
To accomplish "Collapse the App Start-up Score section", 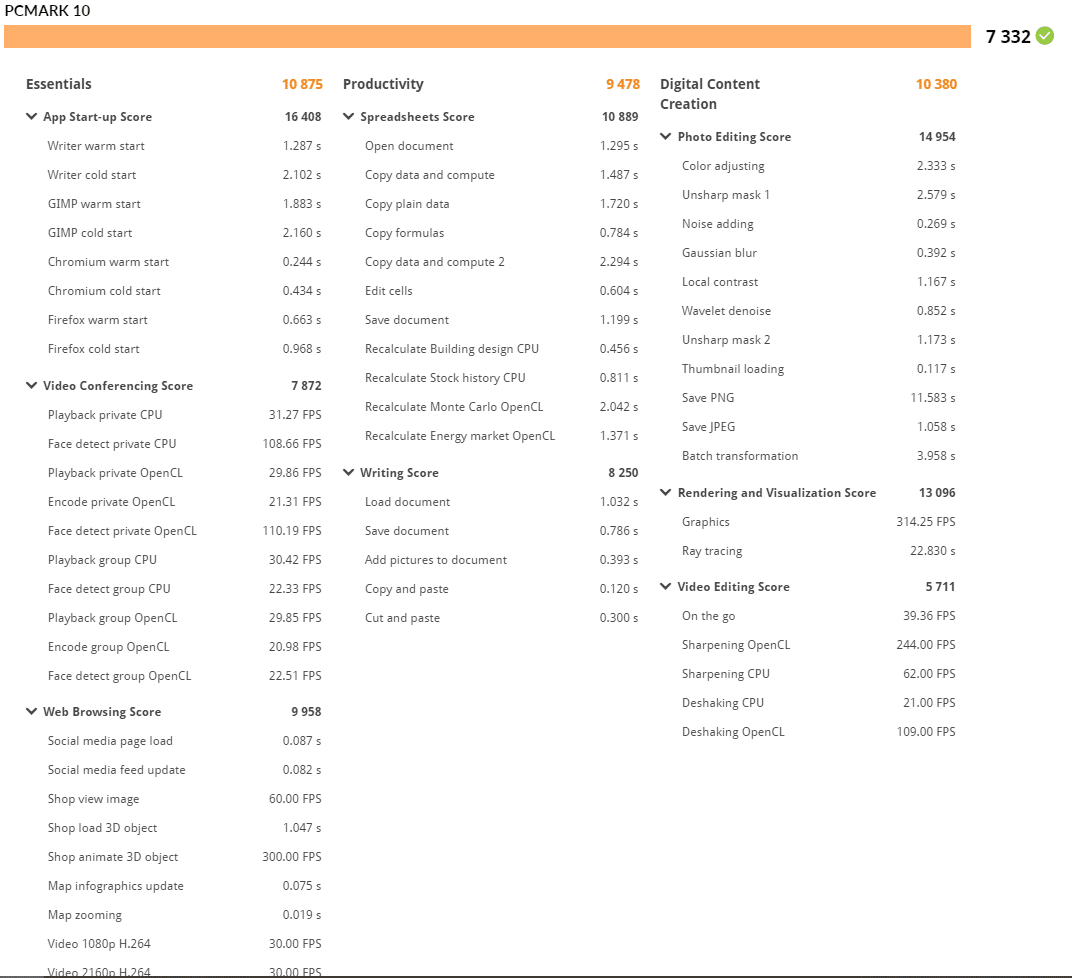I will (31, 116).
